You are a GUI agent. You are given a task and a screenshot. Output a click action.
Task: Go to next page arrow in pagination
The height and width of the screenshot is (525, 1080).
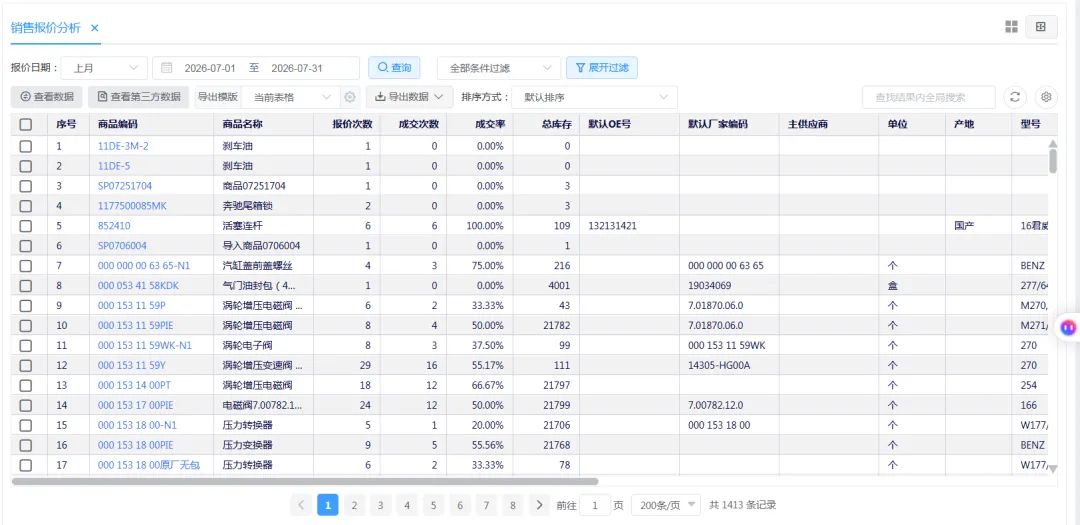pos(539,505)
